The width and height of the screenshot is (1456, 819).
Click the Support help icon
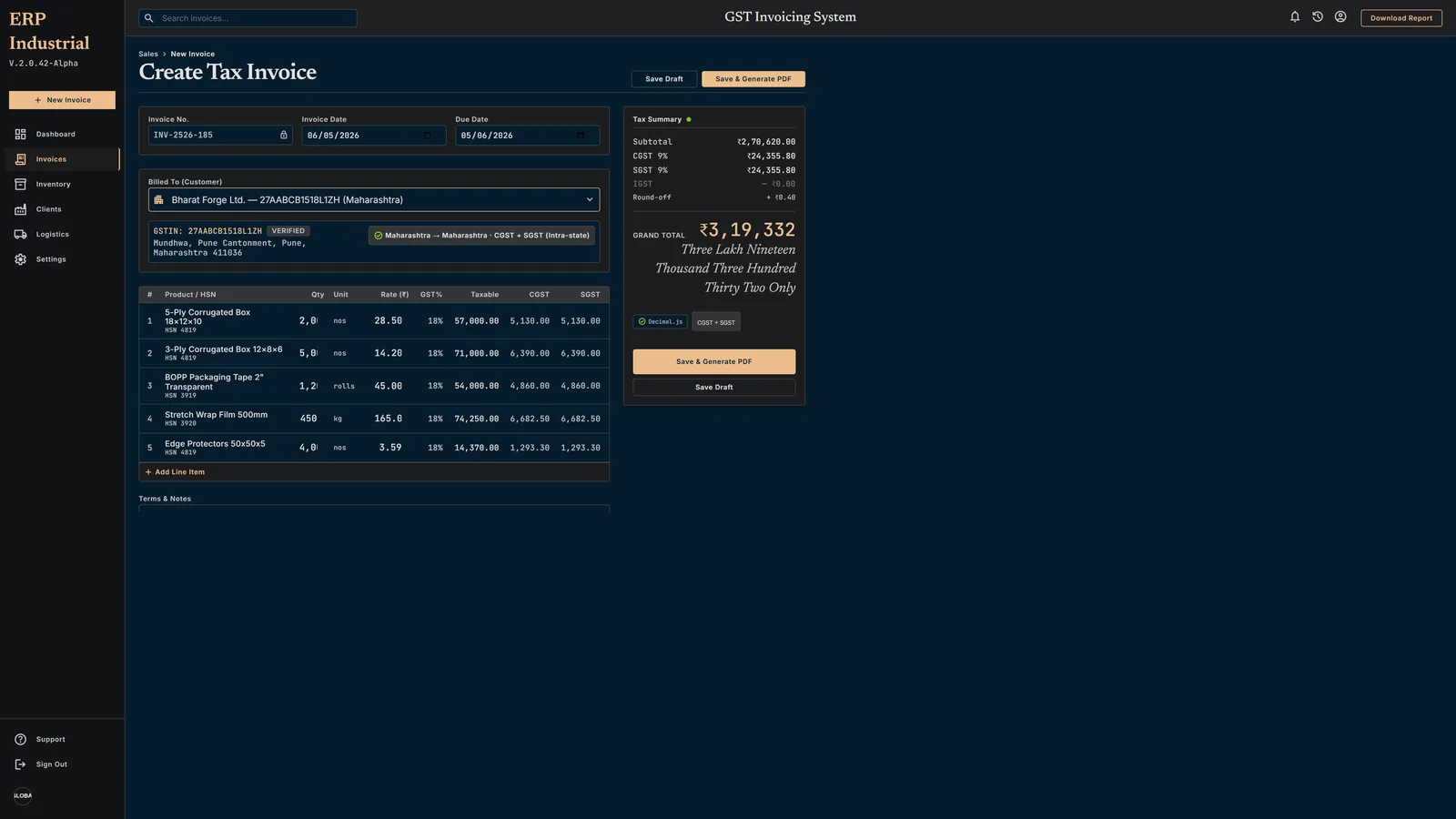pos(20,740)
